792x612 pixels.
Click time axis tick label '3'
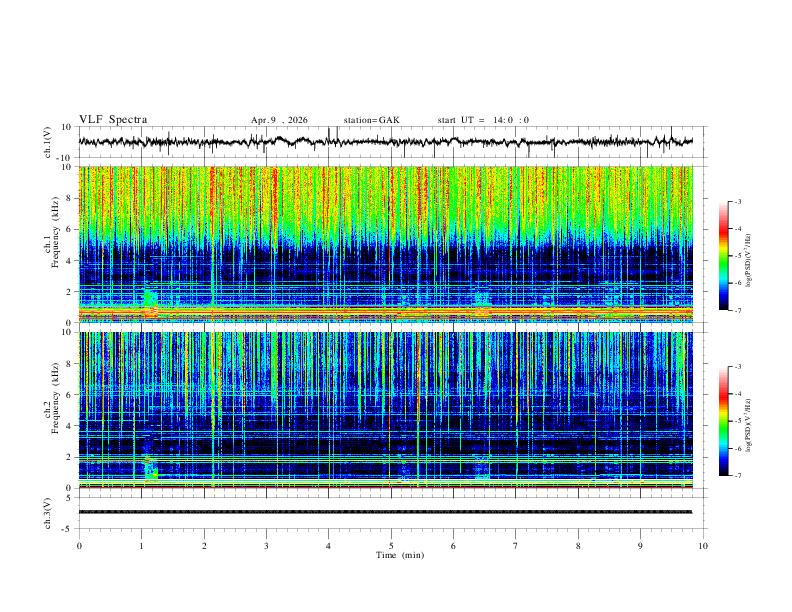click(266, 546)
